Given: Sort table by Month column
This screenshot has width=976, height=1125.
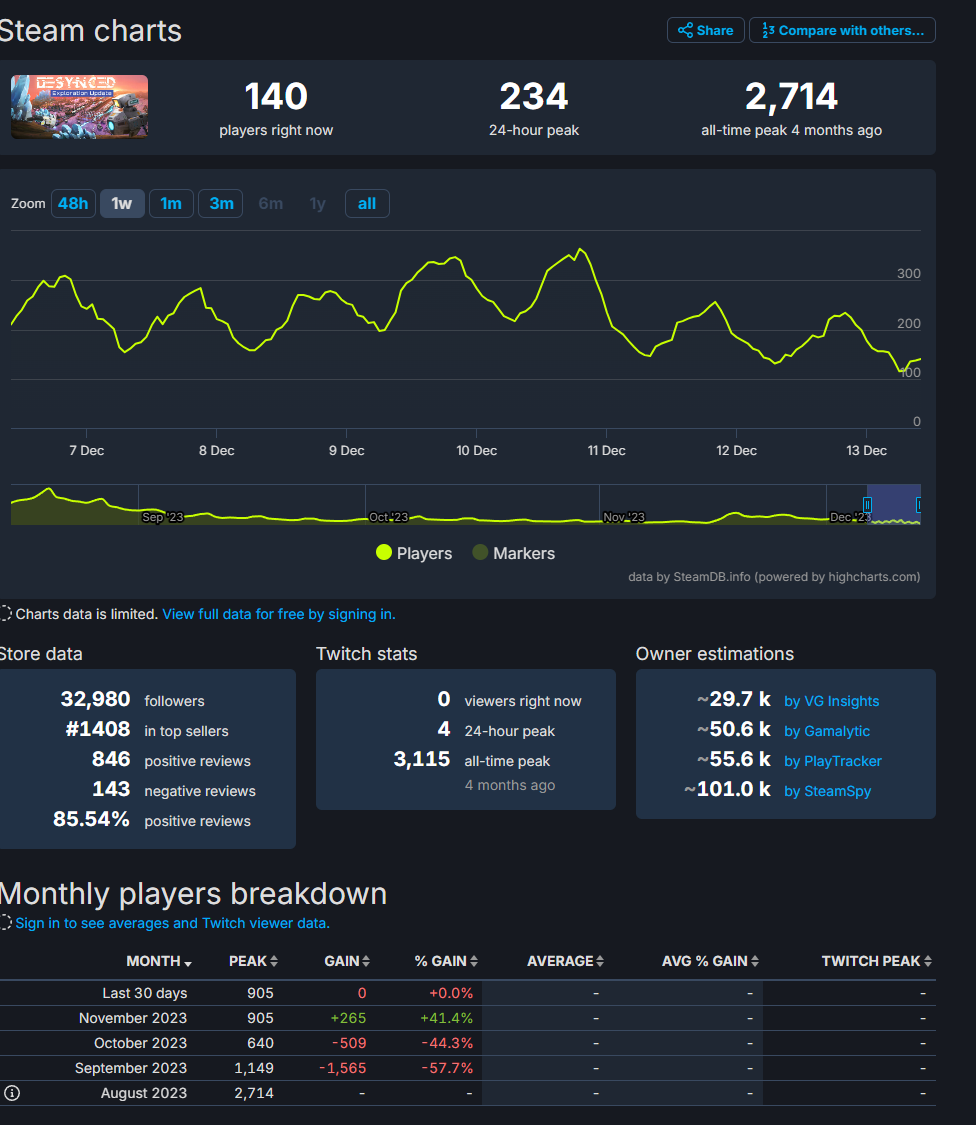Looking at the screenshot, I should coord(159,961).
